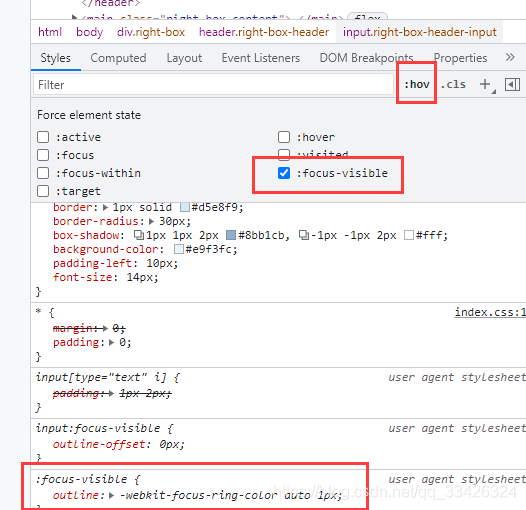Enable the :target state checkbox
Image resolution: width=526 pixels, height=510 pixels.
click(x=43, y=191)
